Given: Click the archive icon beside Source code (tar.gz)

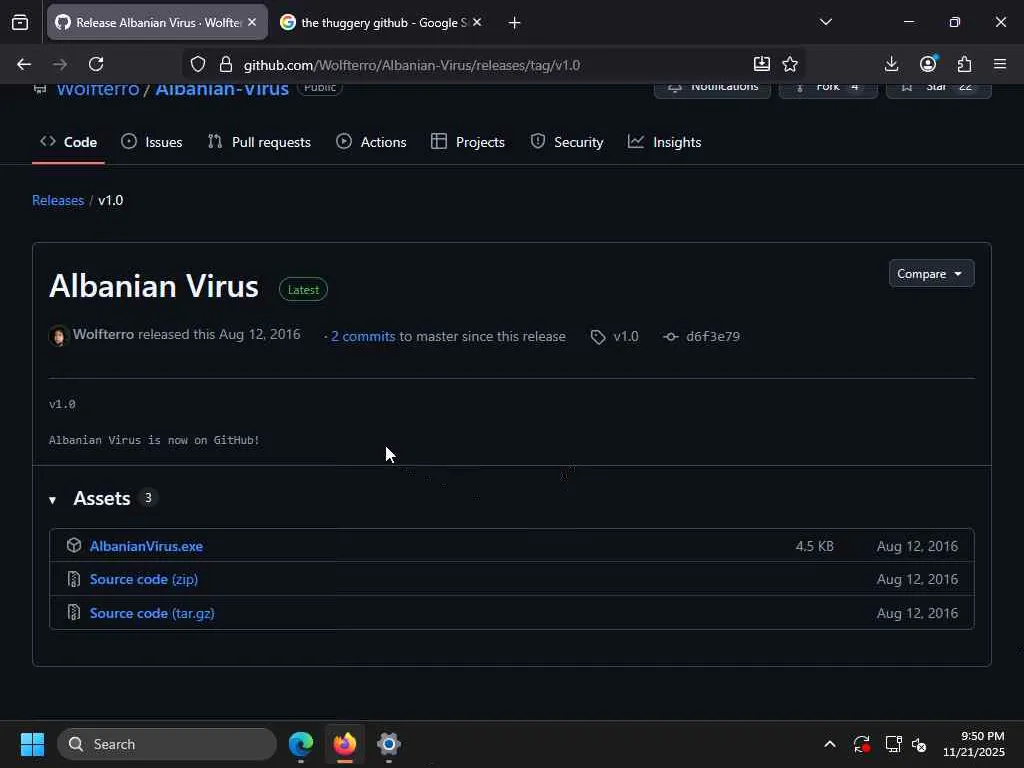Looking at the screenshot, I should tap(74, 613).
